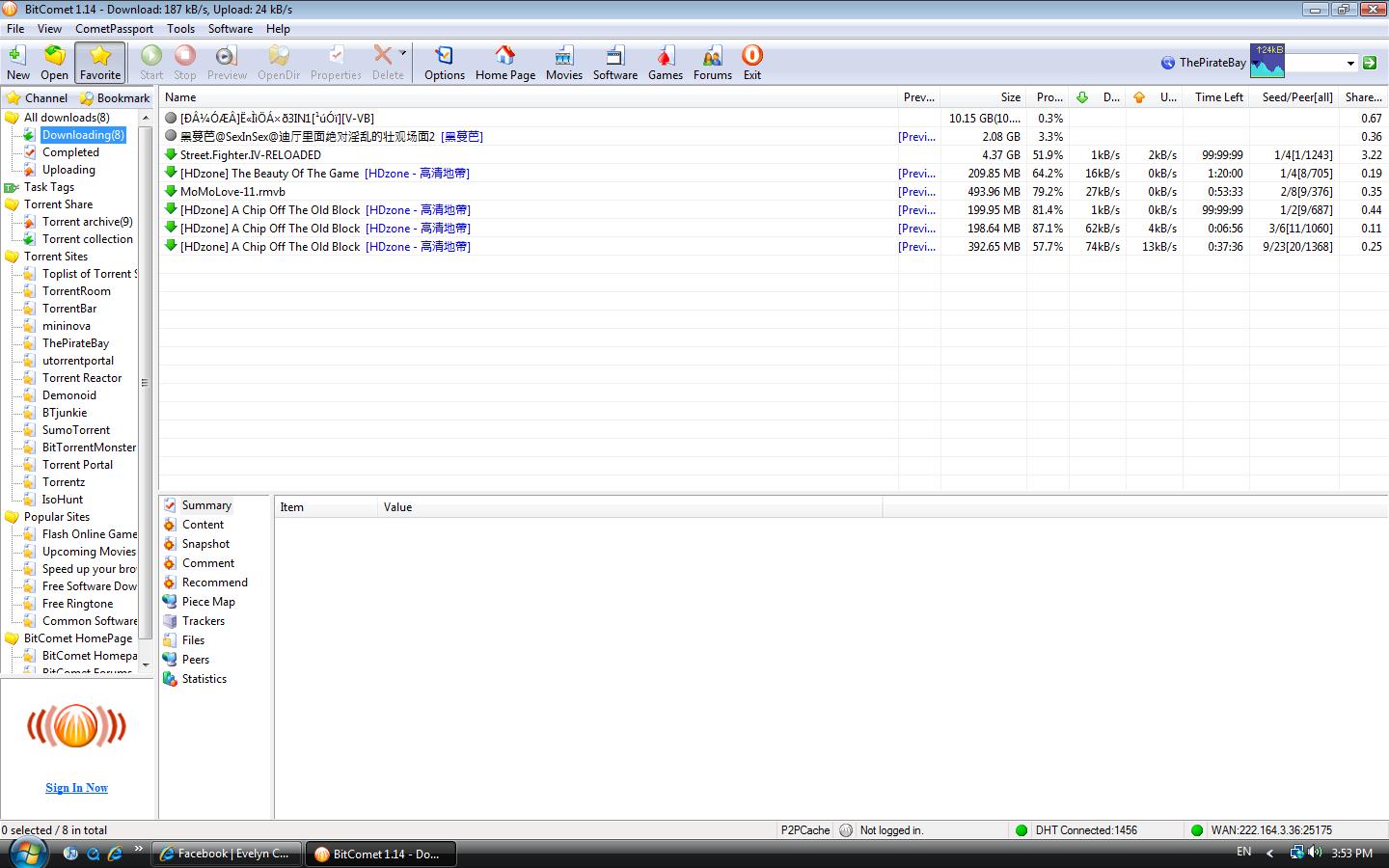1389x868 pixels.
Task: Open the Software menu
Action: (x=231, y=29)
